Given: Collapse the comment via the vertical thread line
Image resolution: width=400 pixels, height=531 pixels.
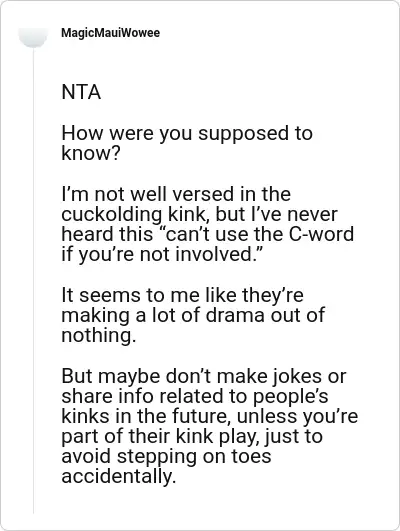Looking at the screenshot, I should 33,280.
